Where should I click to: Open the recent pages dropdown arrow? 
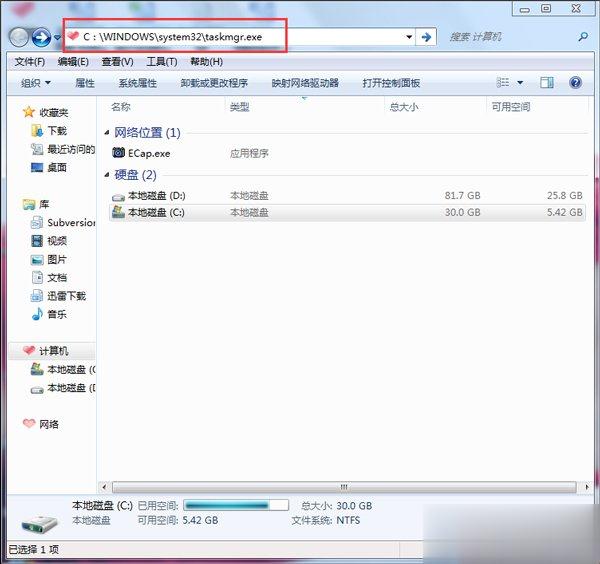[57, 37]
